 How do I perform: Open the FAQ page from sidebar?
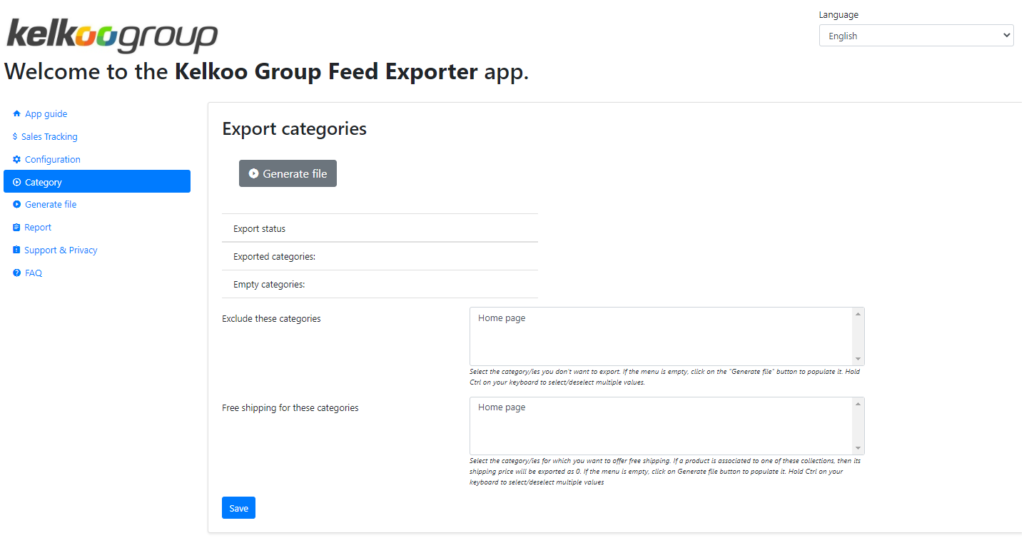[33, 273]
